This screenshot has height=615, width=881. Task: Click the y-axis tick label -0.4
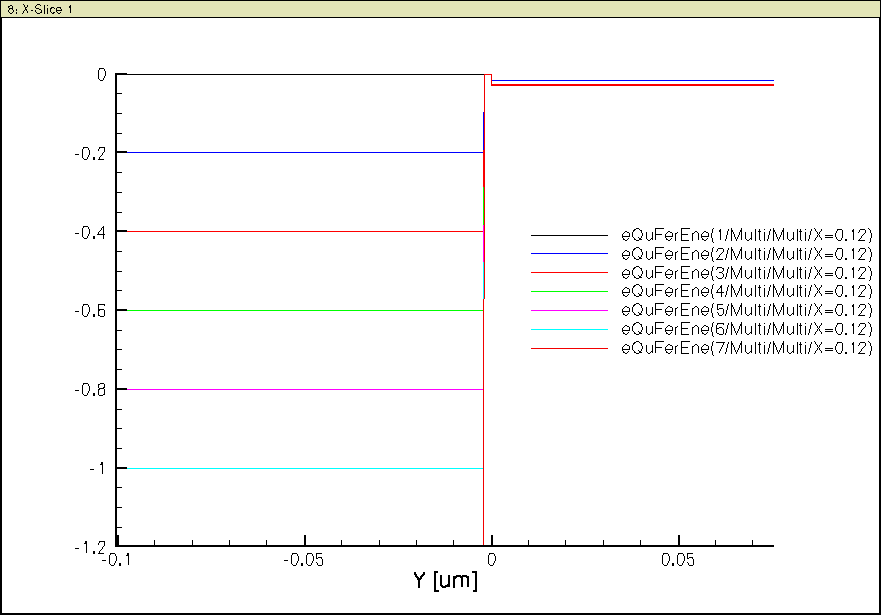pos(90,232)
